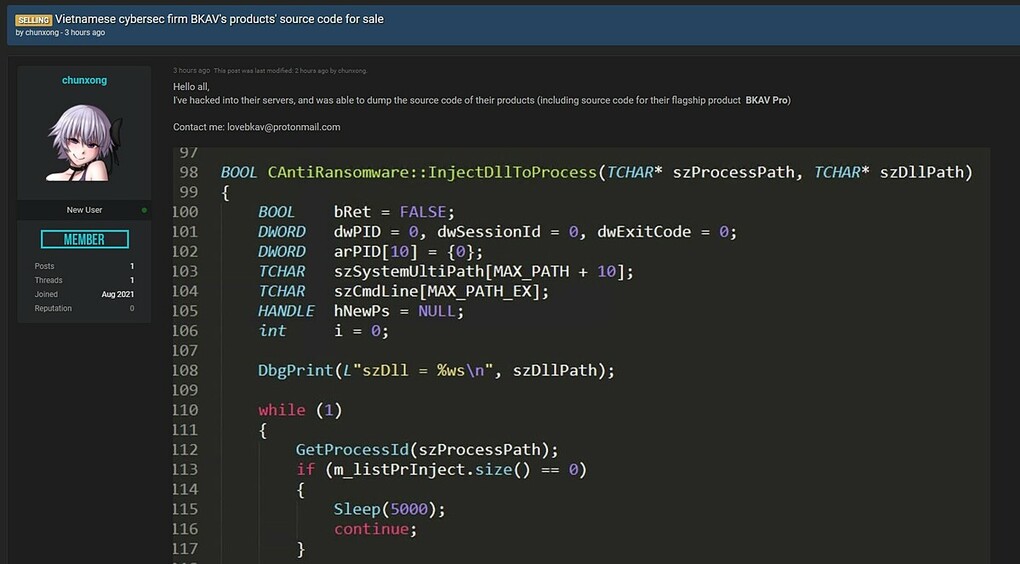The image size is (1020, 564).
Task: Open the BKAV source code thread title
Action: 219,19
